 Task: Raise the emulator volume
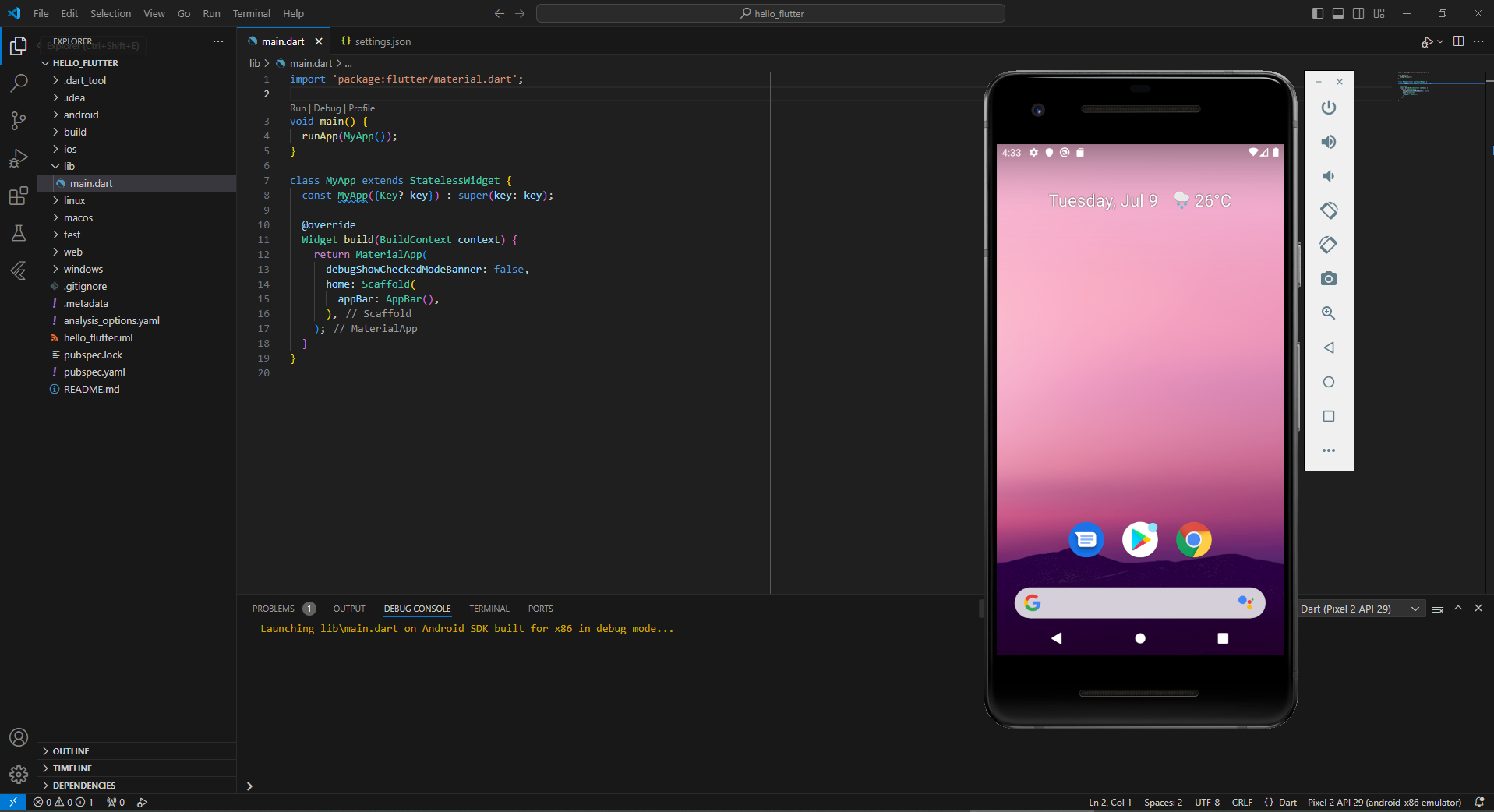pos(1329,142)
